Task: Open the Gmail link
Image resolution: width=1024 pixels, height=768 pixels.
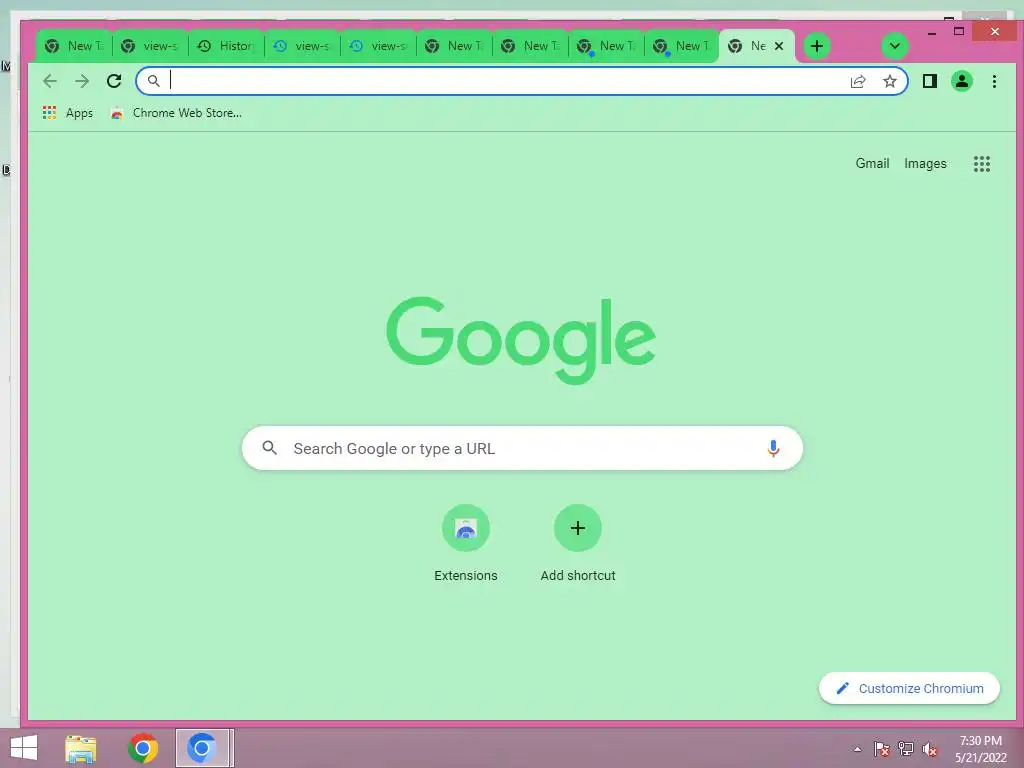Action: (872, 163)
